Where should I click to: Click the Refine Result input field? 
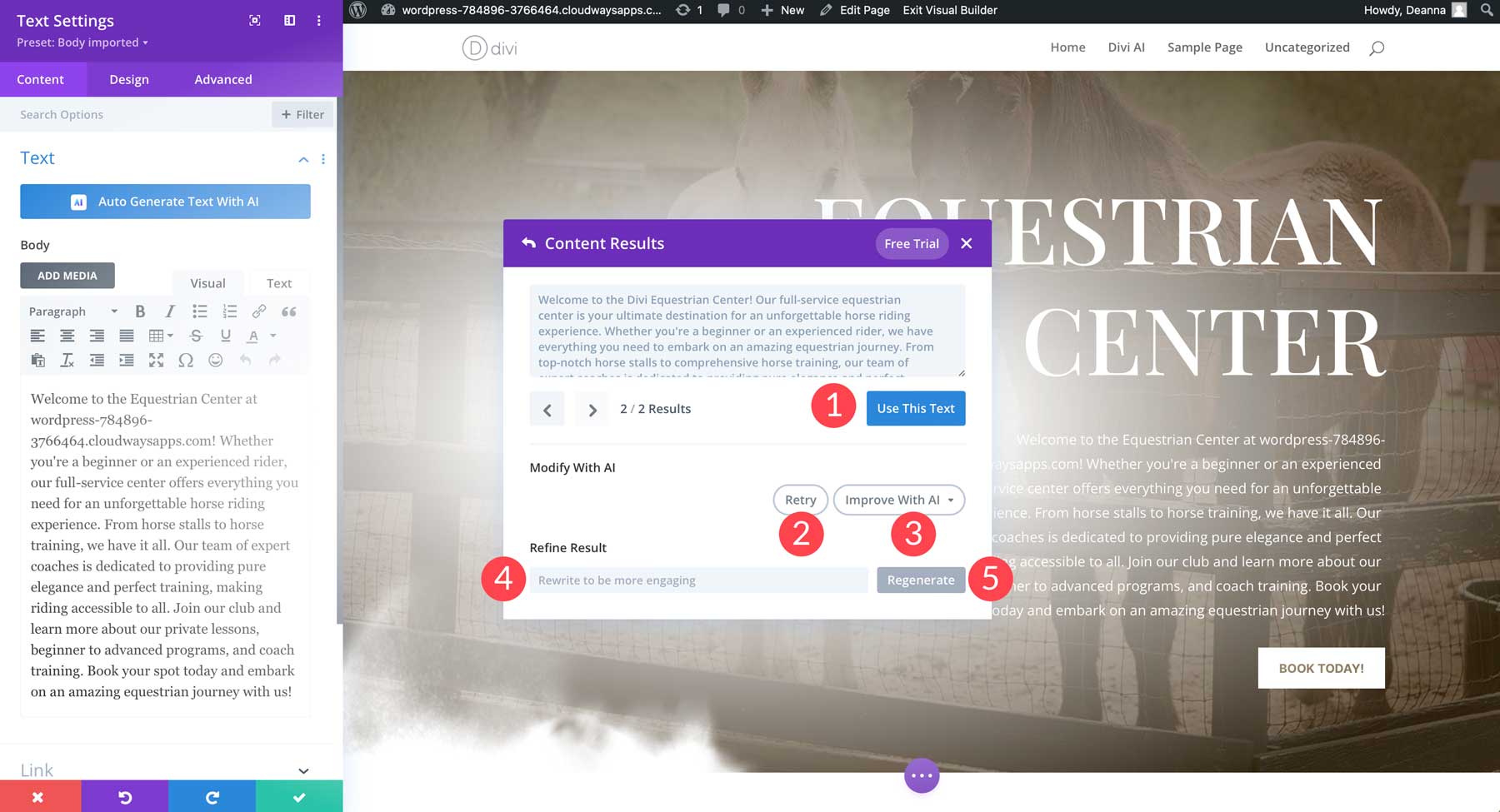pyautogui.click(x=698, y=580)
